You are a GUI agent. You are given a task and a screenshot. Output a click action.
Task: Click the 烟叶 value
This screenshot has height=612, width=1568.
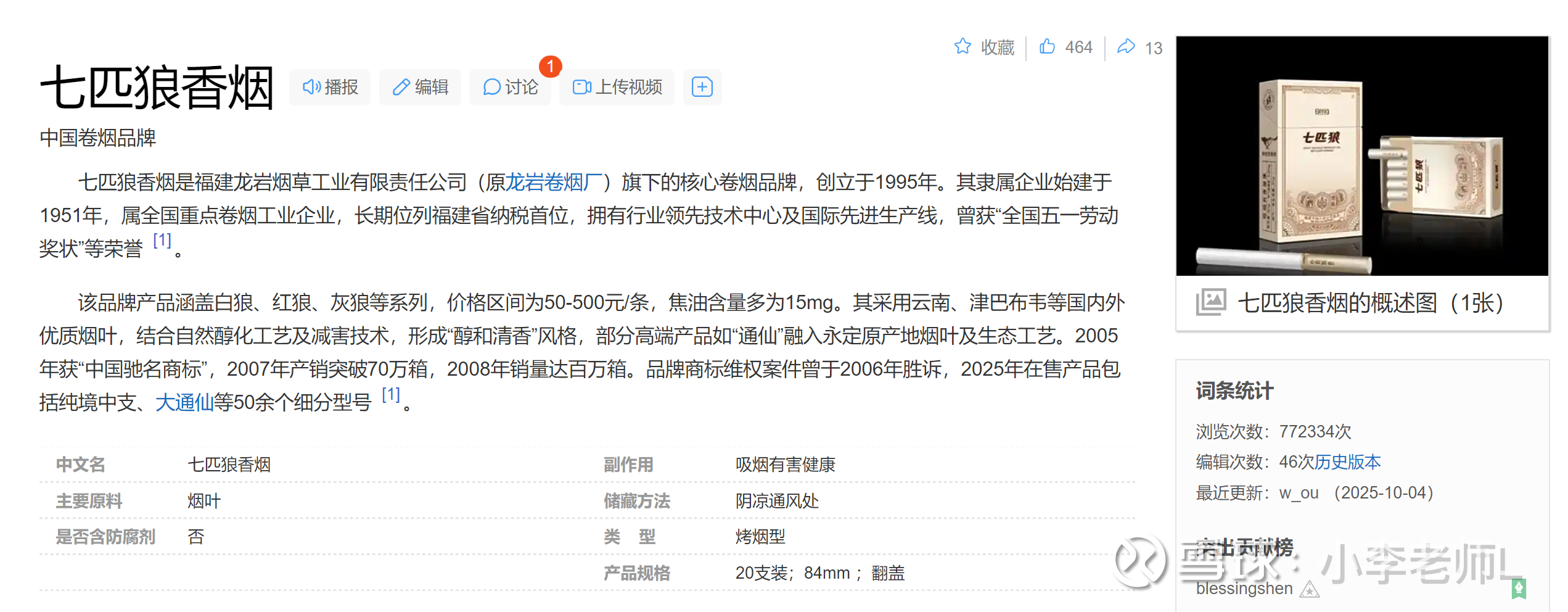(x=204, y=500)
